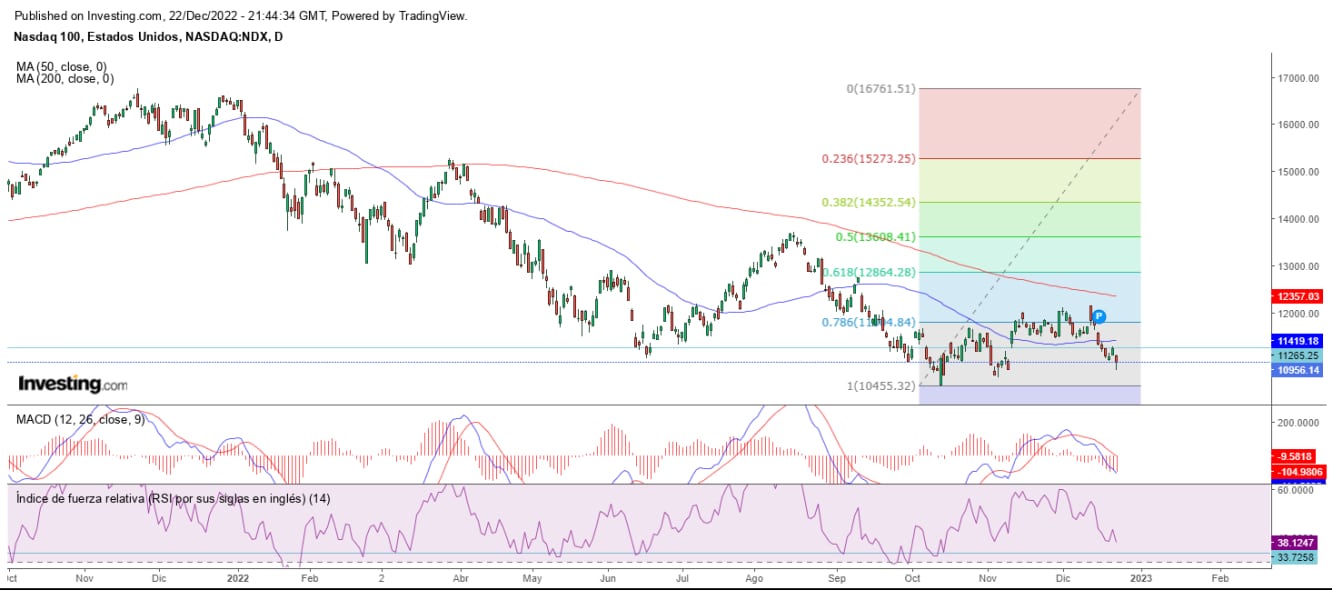Click the 0.382(14352.54) Fibonacci level label

[869, 202]
